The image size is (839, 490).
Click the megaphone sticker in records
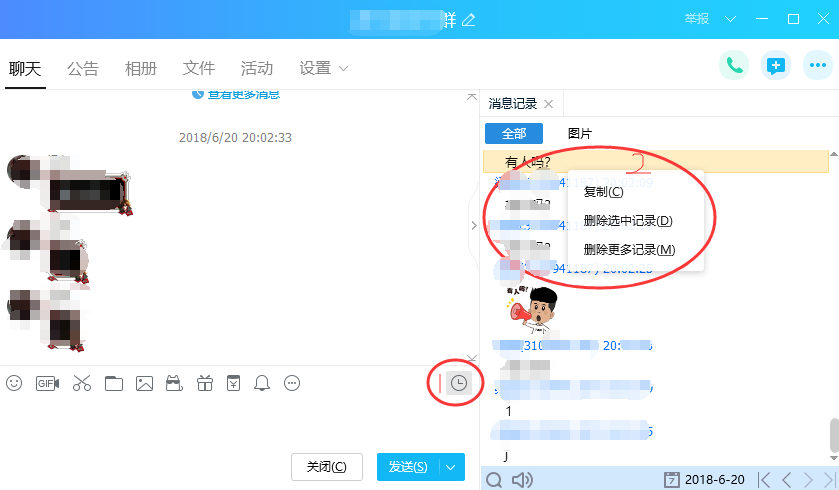coord(532,310)
